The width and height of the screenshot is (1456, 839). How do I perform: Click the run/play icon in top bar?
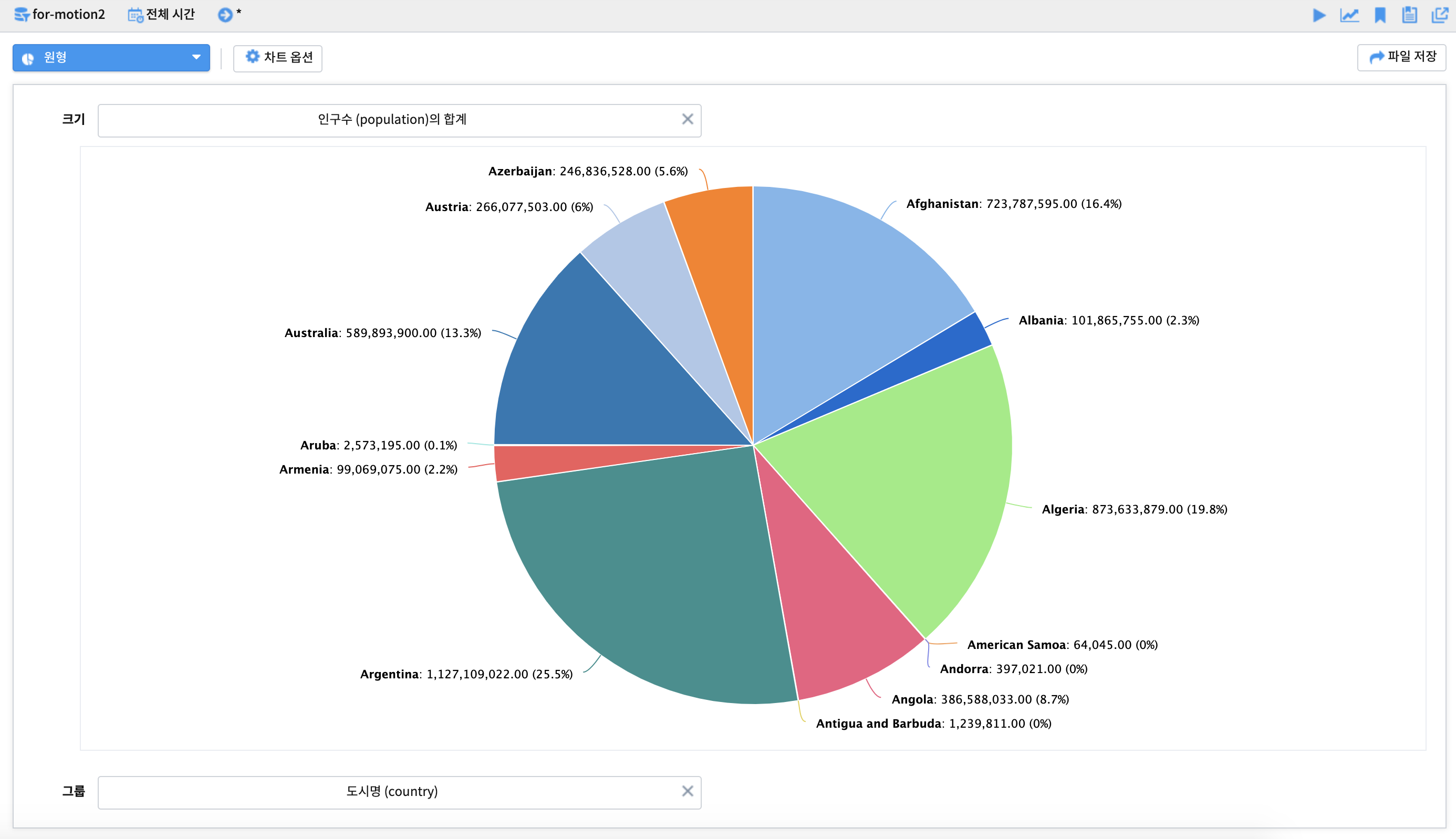(x=1319, y=15)
